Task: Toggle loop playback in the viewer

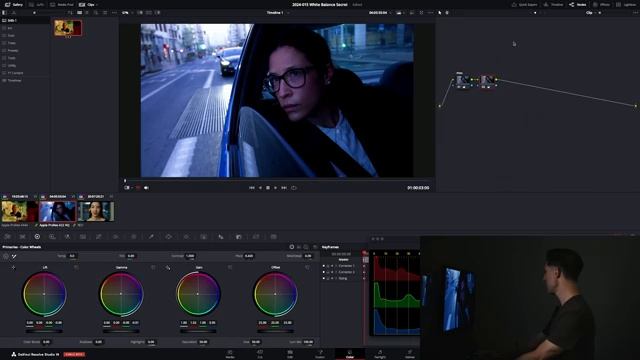Action: coord(293,188)
